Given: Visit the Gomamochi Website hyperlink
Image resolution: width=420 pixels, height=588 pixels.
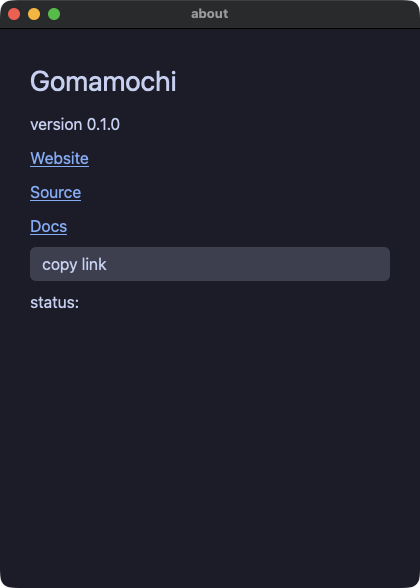Looking at the screenshot, I should [x=59, y=158].
